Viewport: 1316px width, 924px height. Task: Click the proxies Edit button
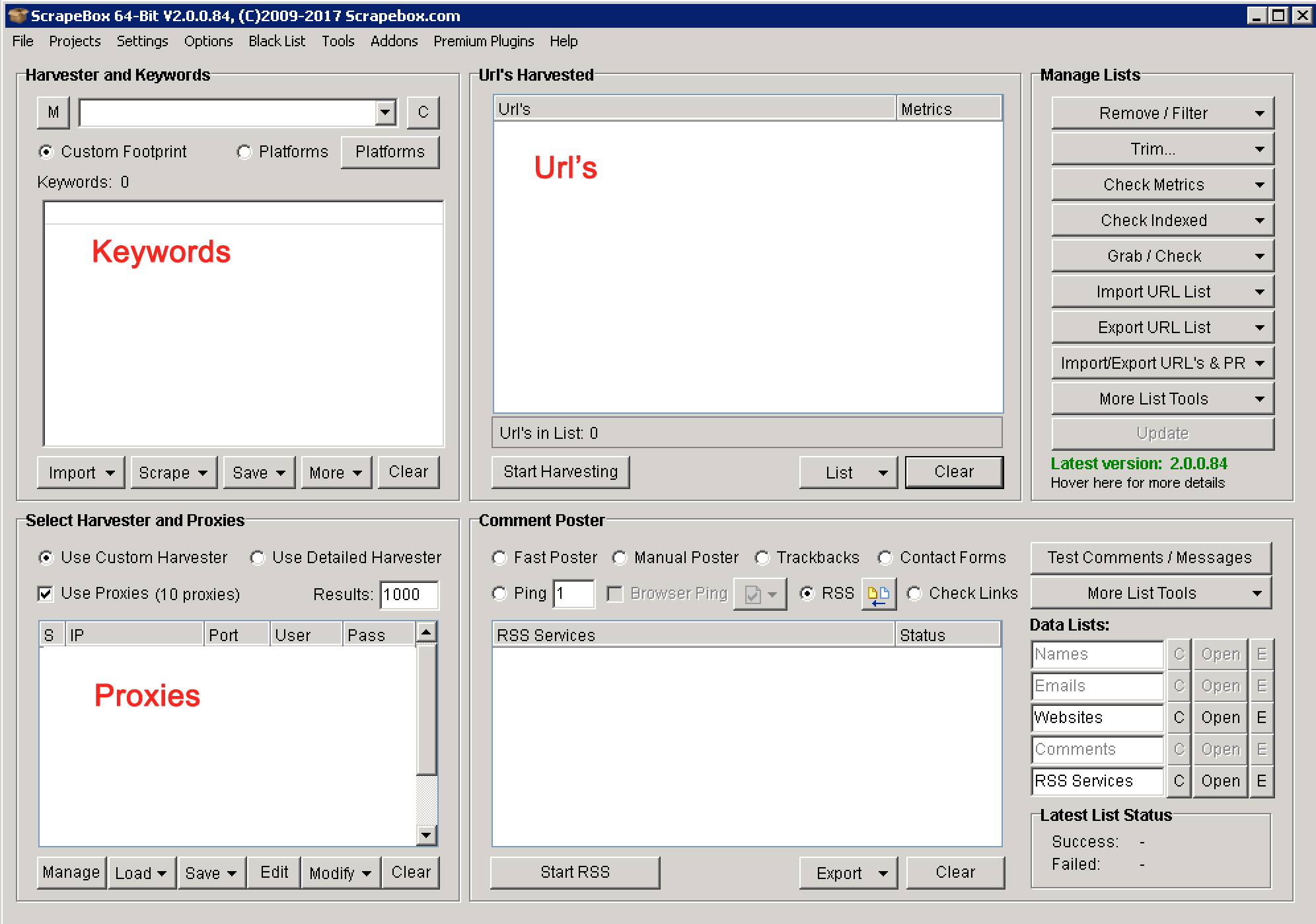274,872
